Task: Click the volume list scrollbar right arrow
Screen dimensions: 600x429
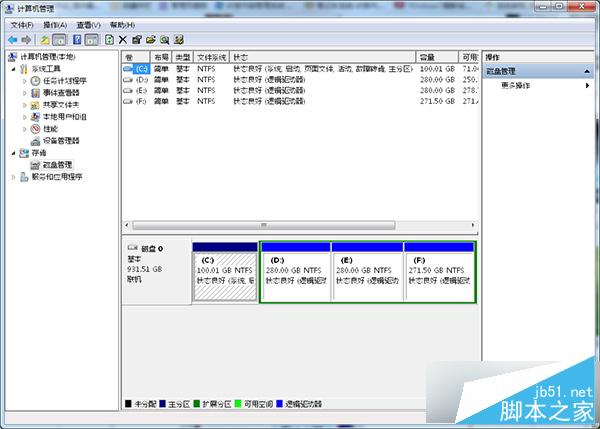Action: pos(473,225)
